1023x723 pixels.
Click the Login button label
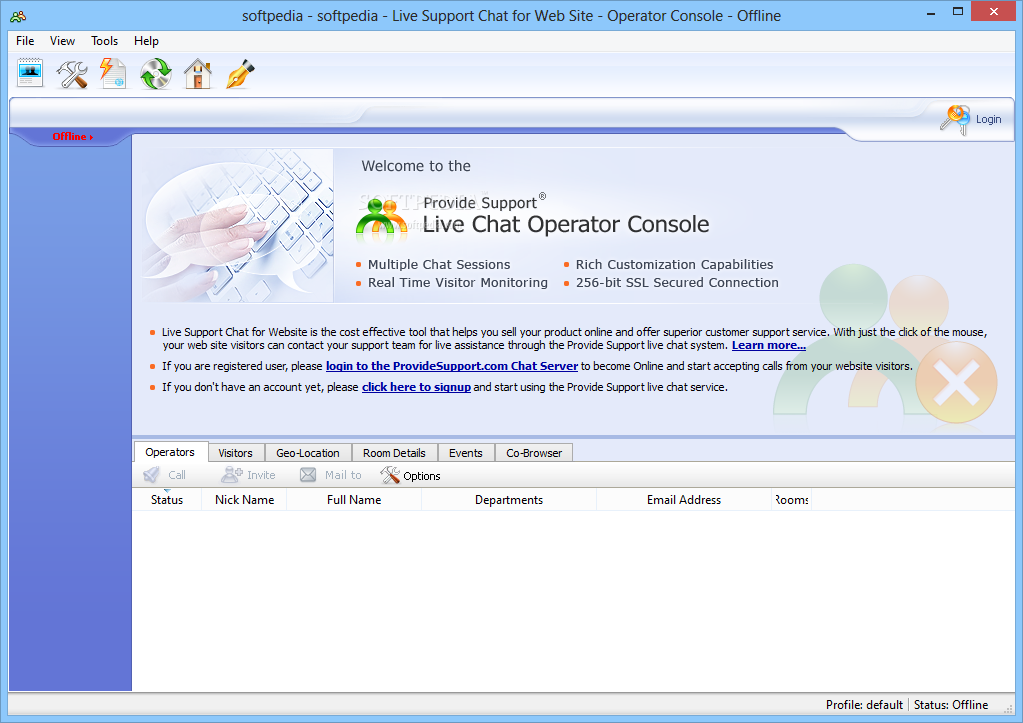pos(988,119)
